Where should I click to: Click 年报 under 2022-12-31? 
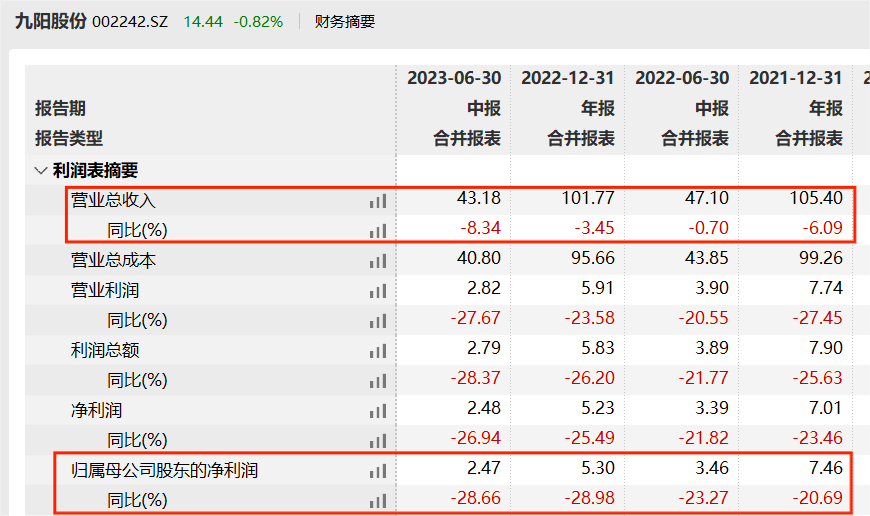point(598,108)
